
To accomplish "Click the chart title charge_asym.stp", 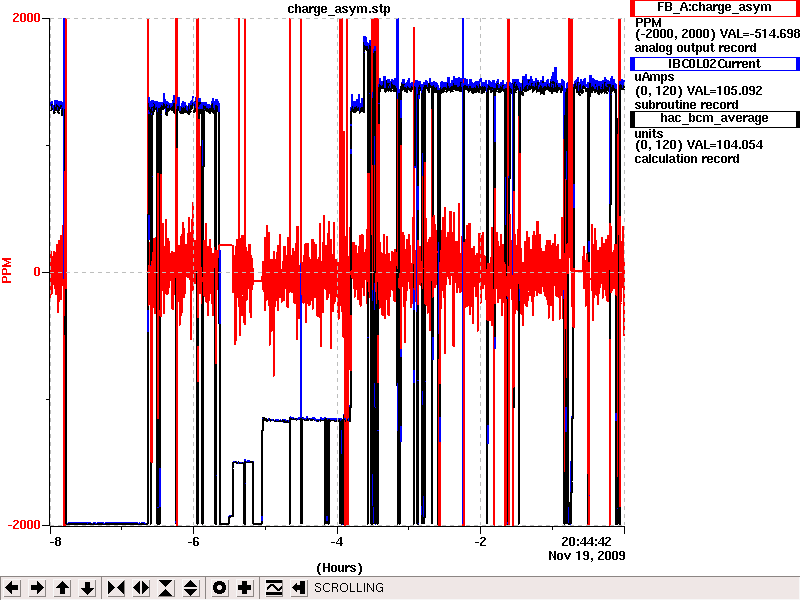I will click(339, 9).
